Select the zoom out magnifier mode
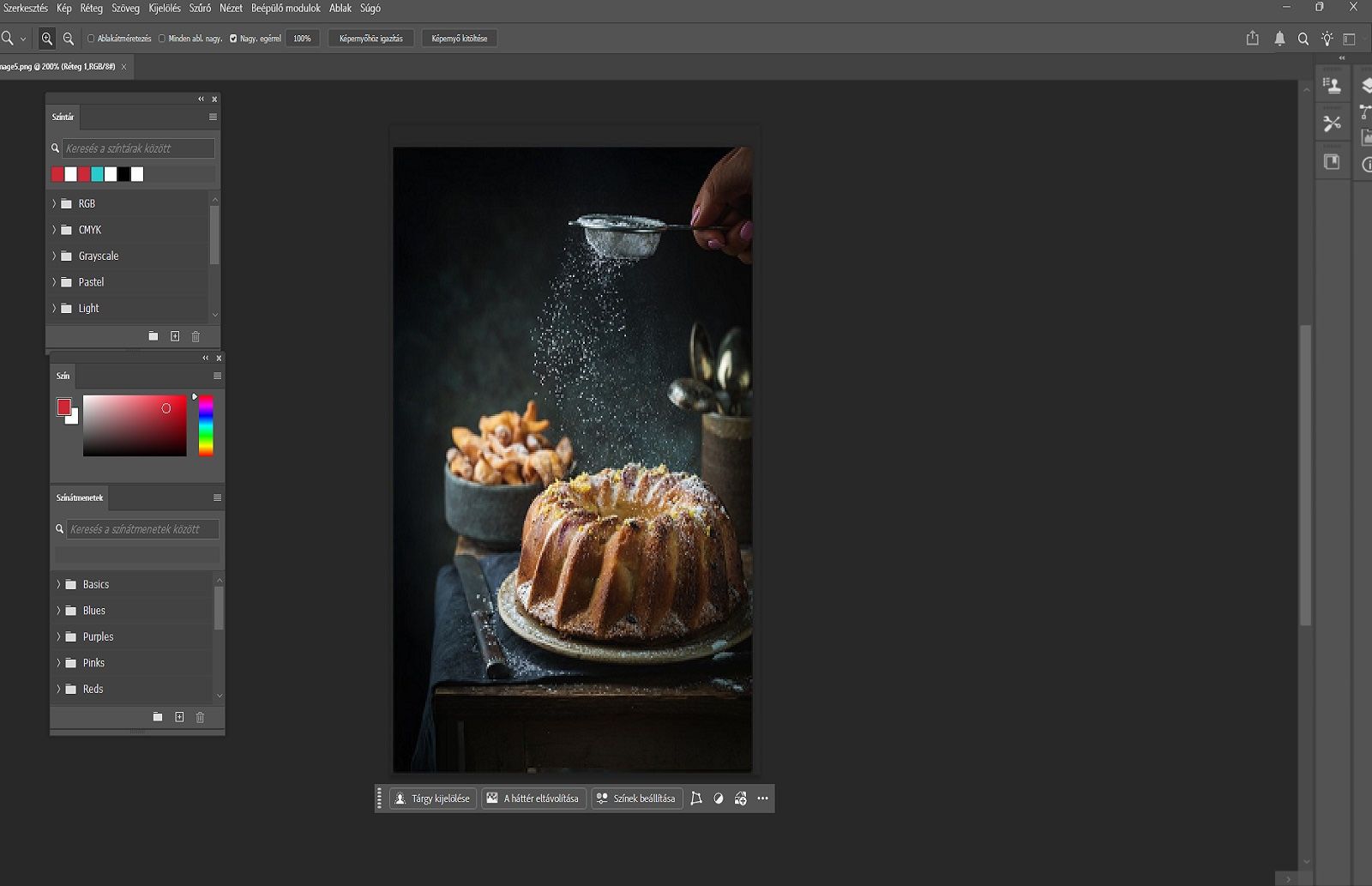The height and width of the screenshot is (886, 1372). 69,39
